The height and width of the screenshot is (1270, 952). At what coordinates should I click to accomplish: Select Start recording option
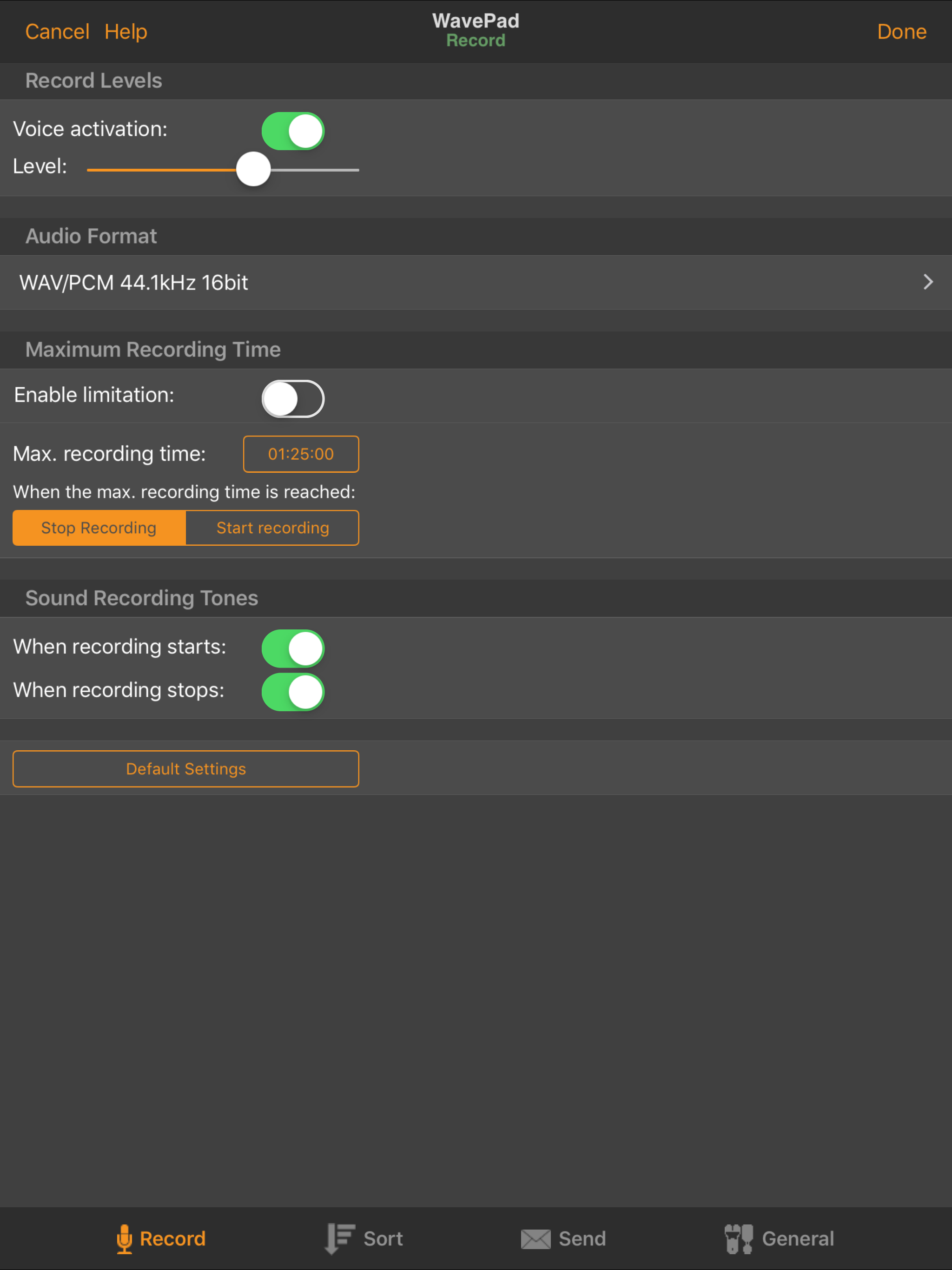272,528
